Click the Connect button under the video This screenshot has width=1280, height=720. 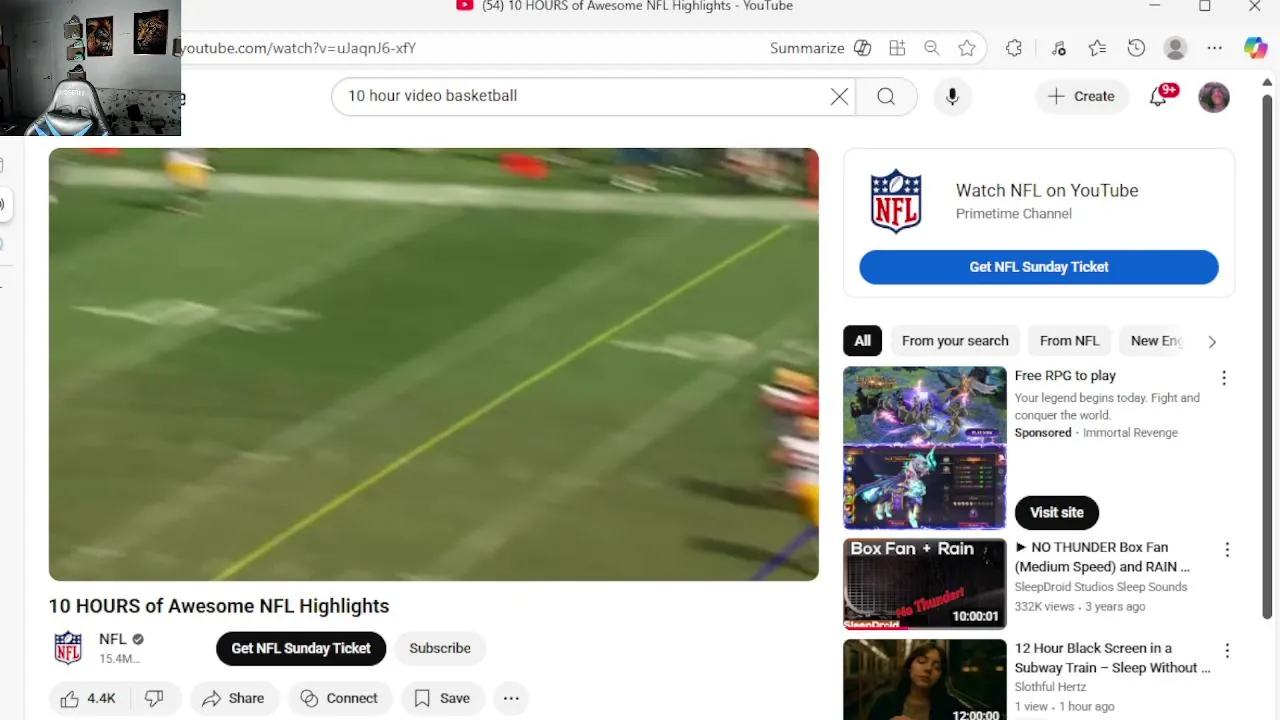point(340,698)
